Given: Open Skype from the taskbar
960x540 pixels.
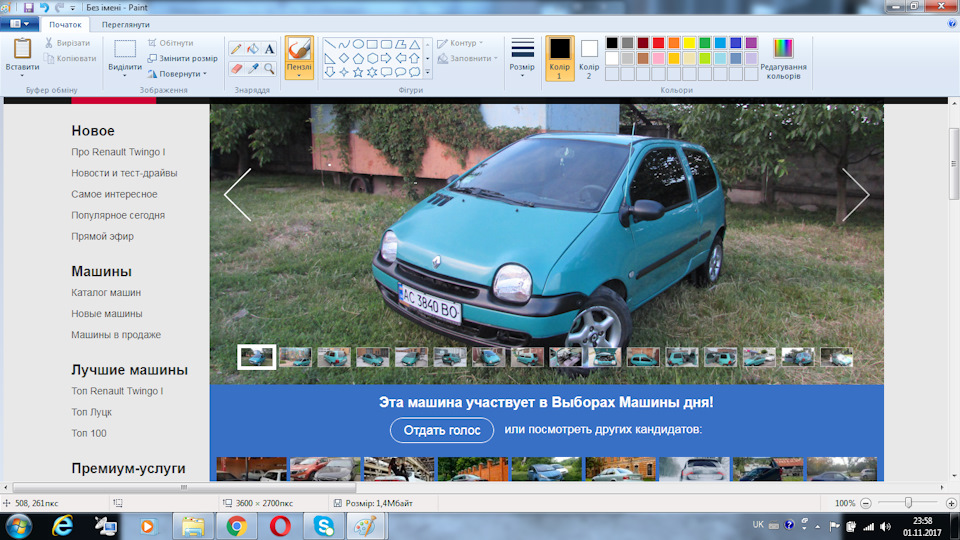Looking at the screenshot, I should [323, 526].
